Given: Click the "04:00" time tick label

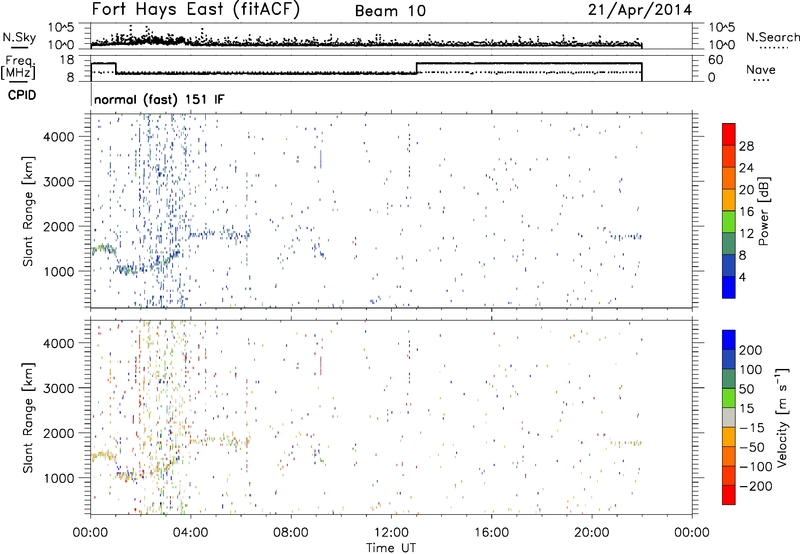Looking at the screenshot, I should point(190,533).
